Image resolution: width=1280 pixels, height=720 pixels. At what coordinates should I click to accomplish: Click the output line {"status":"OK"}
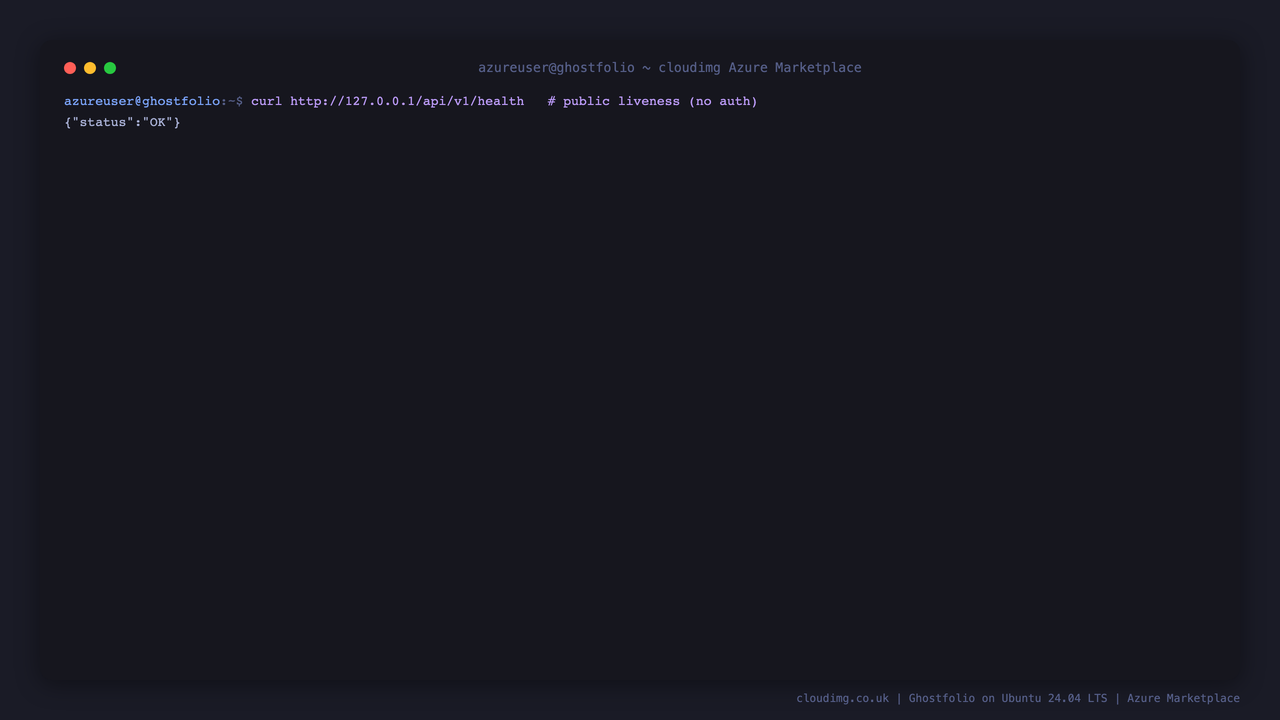point(122,122)
